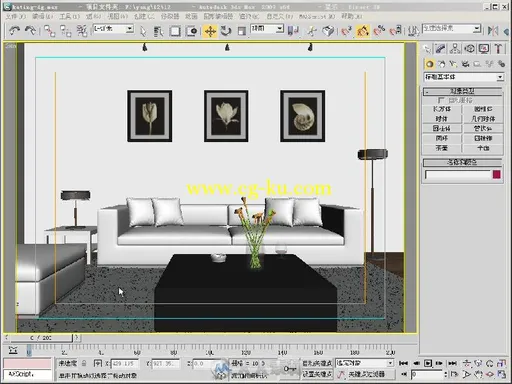Switch to the Select and Rotate tool
The image size is (512, 384).
click(x=226, y=31)
